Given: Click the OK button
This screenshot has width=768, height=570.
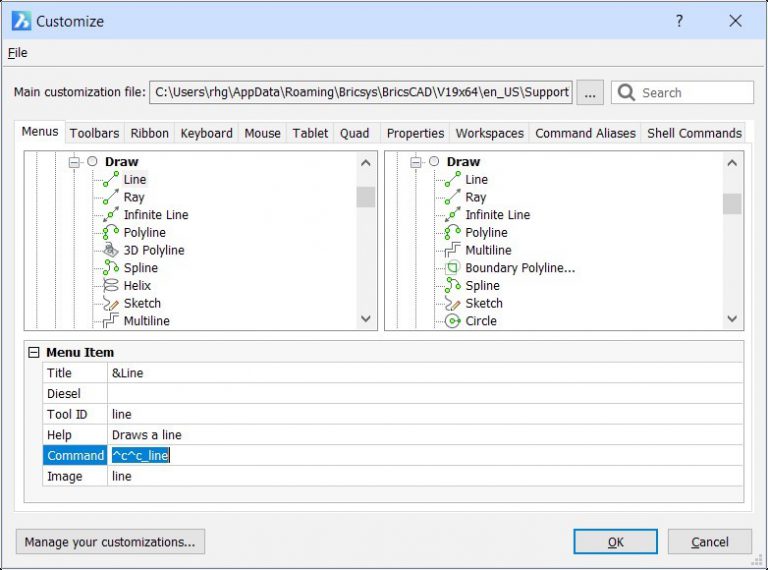Looking at the screenshot, I should point(615,542).
